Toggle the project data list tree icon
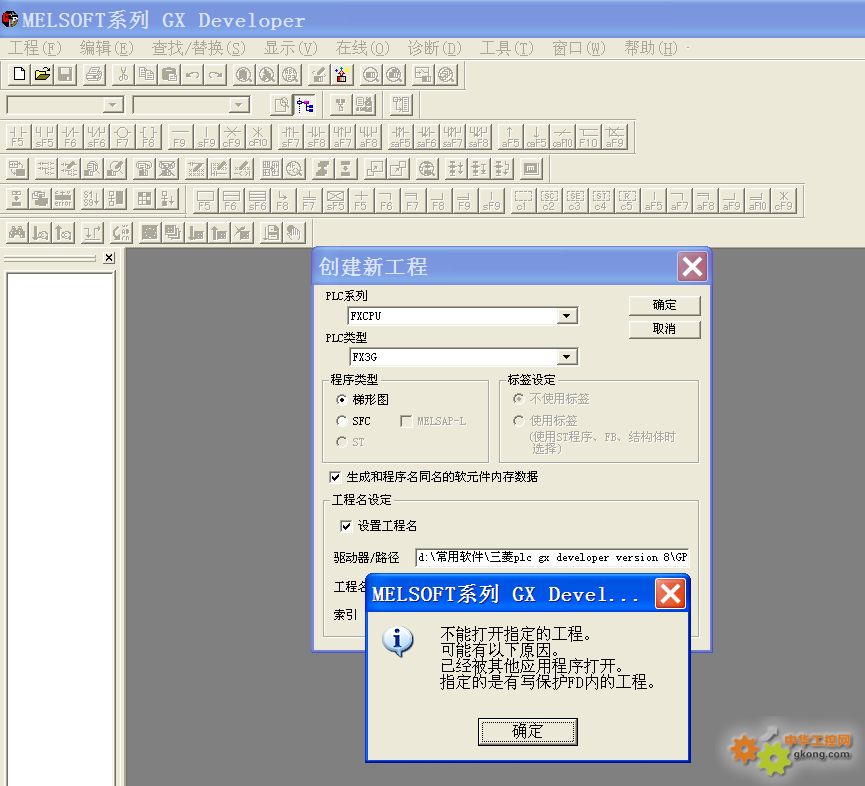This screenshot has height=786, width=865. point(305,105)
